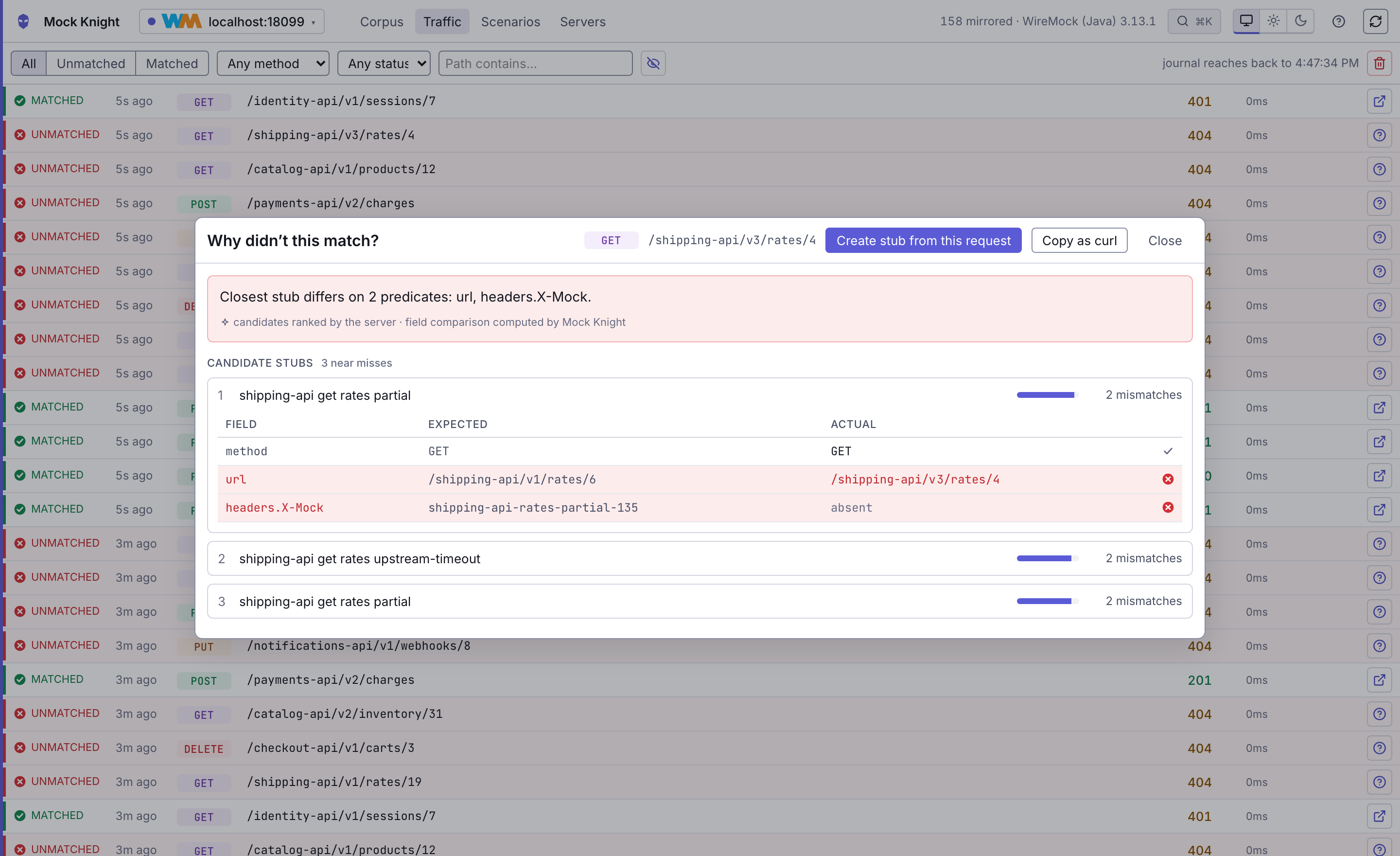Toggle the crossed-eye hide filter
Screen dimensions: 1400x856
click(x=653, y=63)
